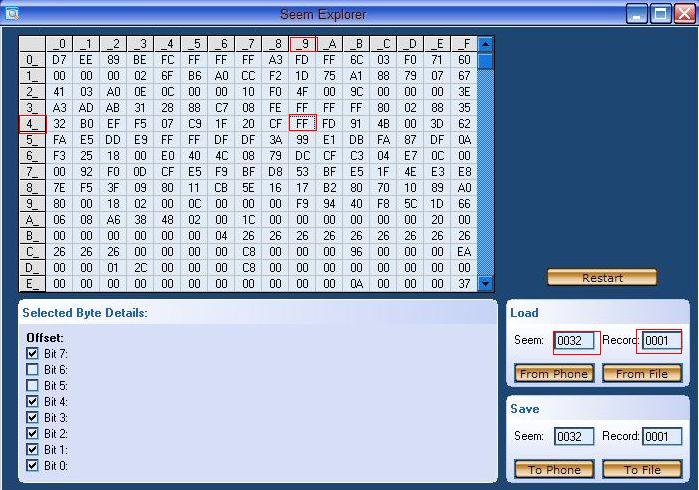This screenshot has width=699, height=490.
Task: Select byte 6F in row 1_
Action: tap(167, 76)
